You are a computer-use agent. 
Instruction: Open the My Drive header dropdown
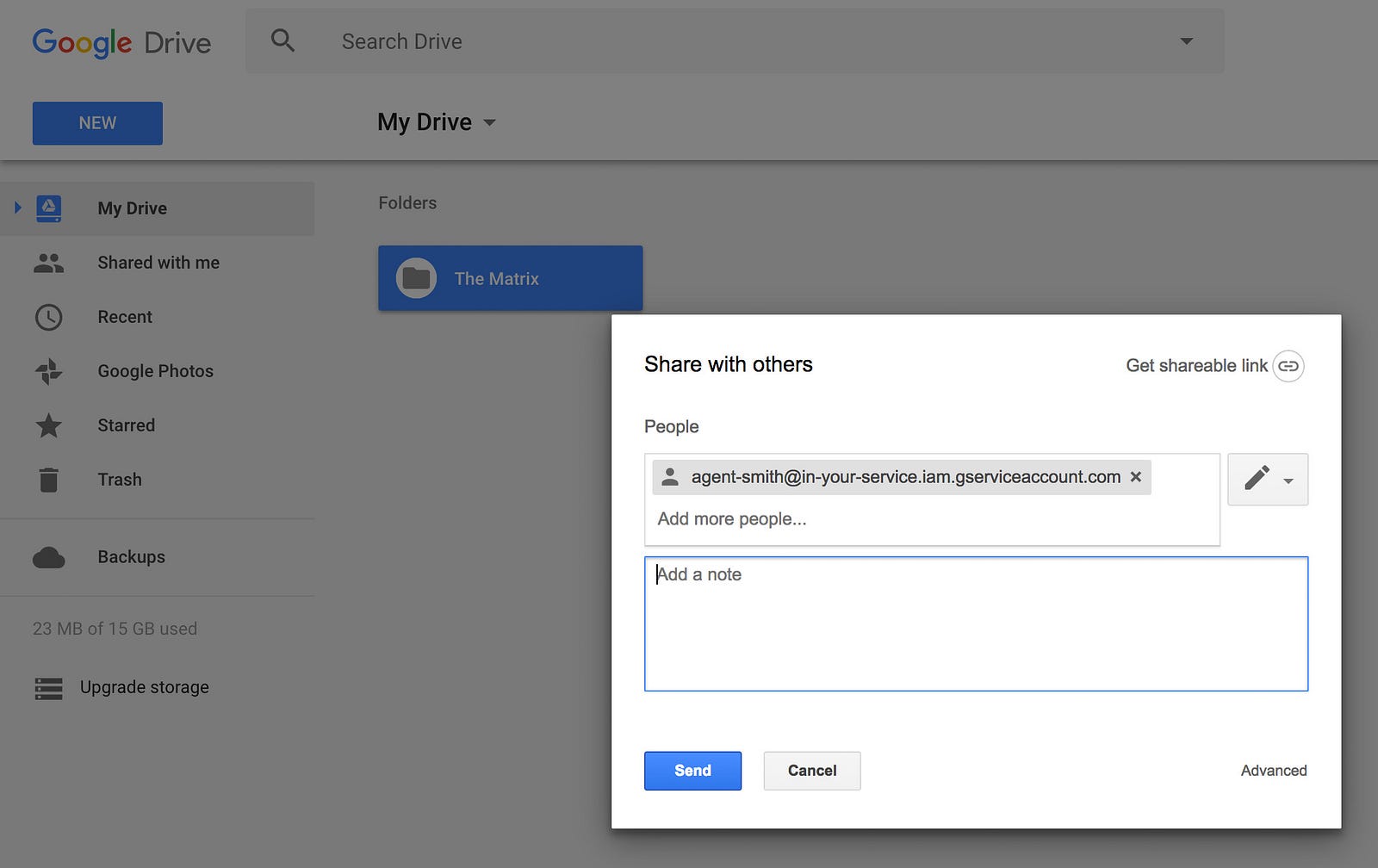[437, 122]
